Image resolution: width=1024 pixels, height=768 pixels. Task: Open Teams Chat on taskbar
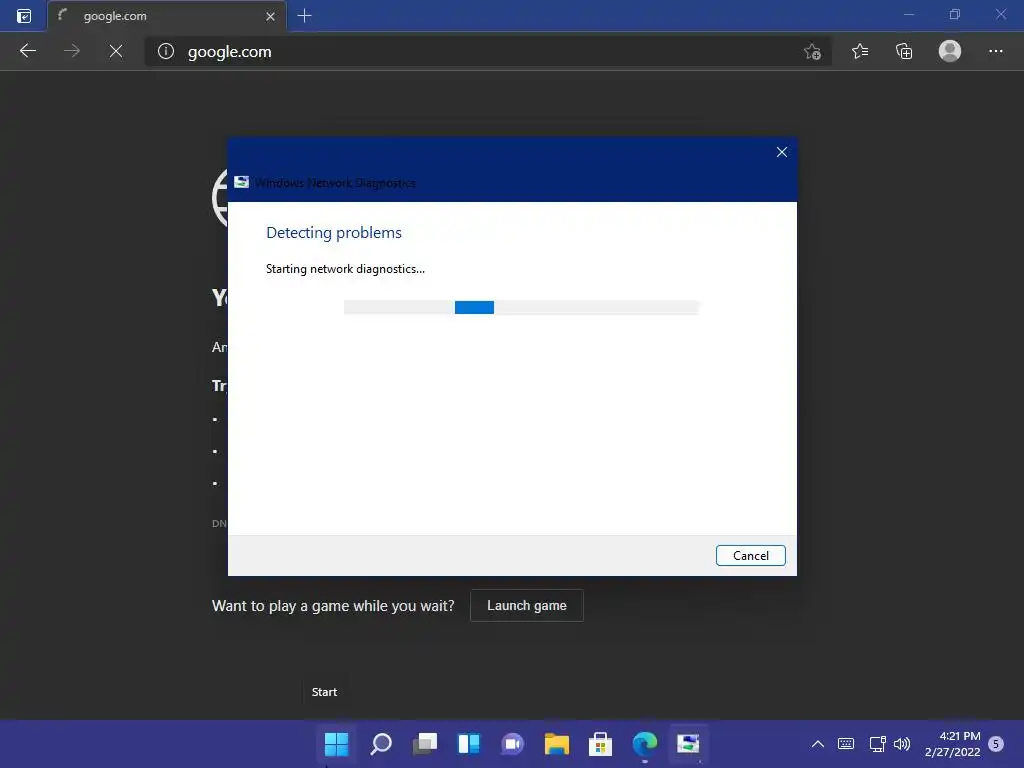pos(513,743)
